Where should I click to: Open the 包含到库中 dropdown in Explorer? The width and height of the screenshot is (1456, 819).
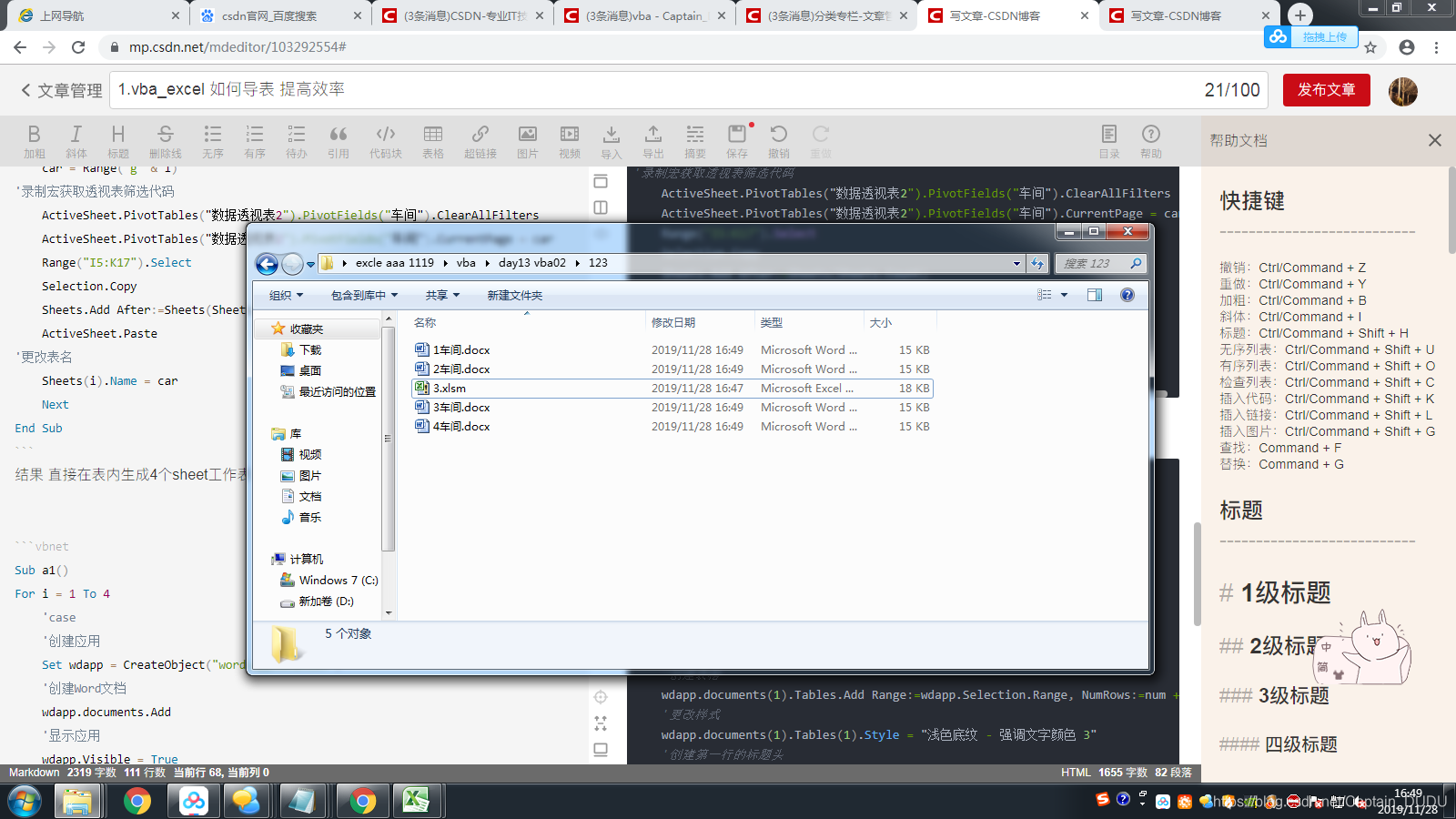(364, 295)
